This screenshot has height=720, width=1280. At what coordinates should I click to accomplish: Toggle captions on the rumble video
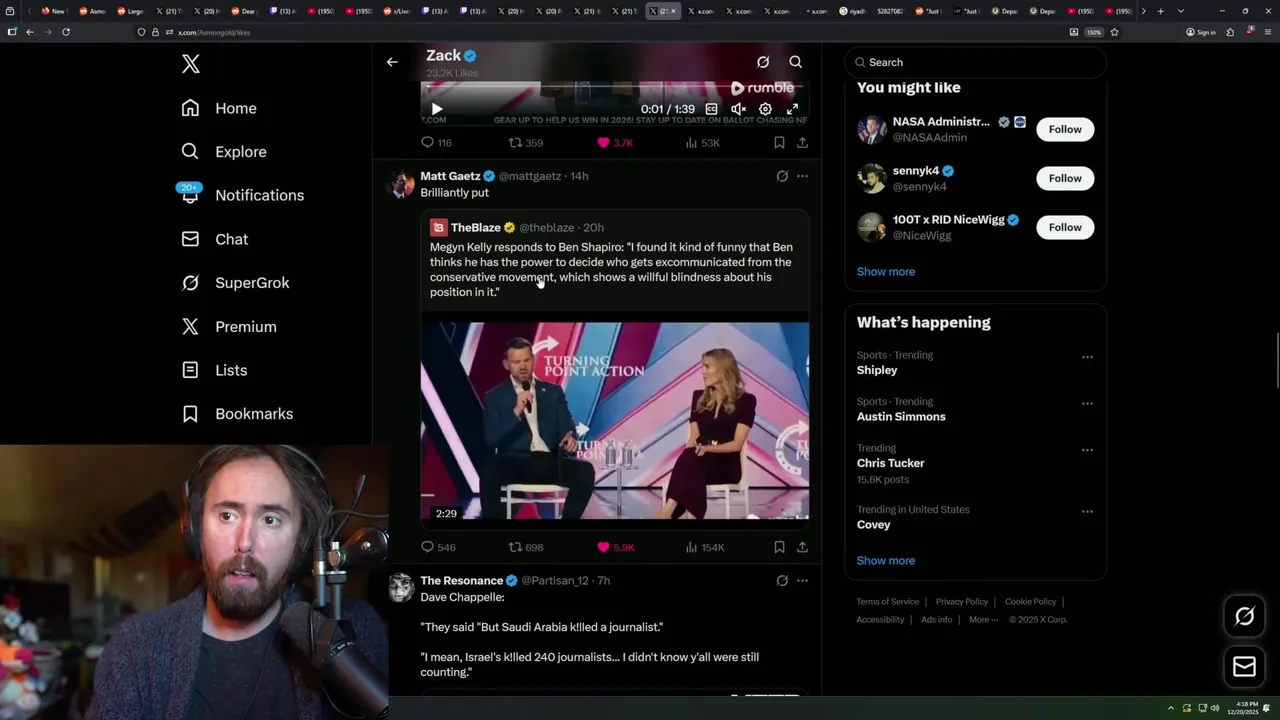[x=711, y=109]
